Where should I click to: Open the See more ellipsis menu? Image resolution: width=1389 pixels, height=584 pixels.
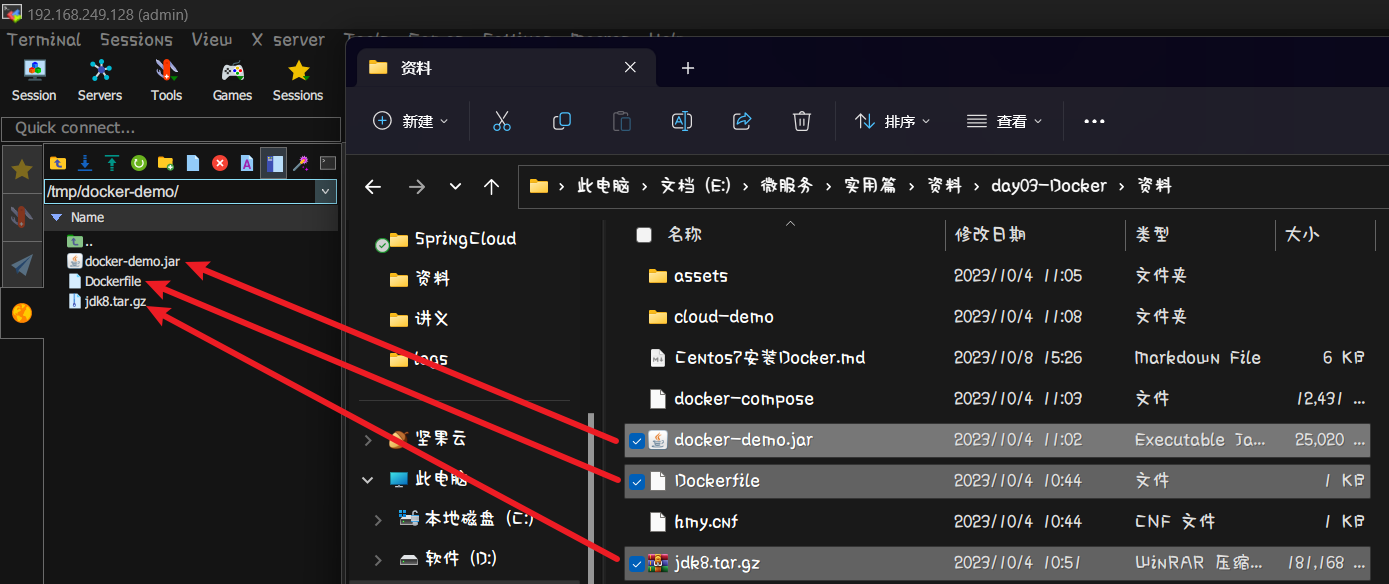coord(1094,121)
